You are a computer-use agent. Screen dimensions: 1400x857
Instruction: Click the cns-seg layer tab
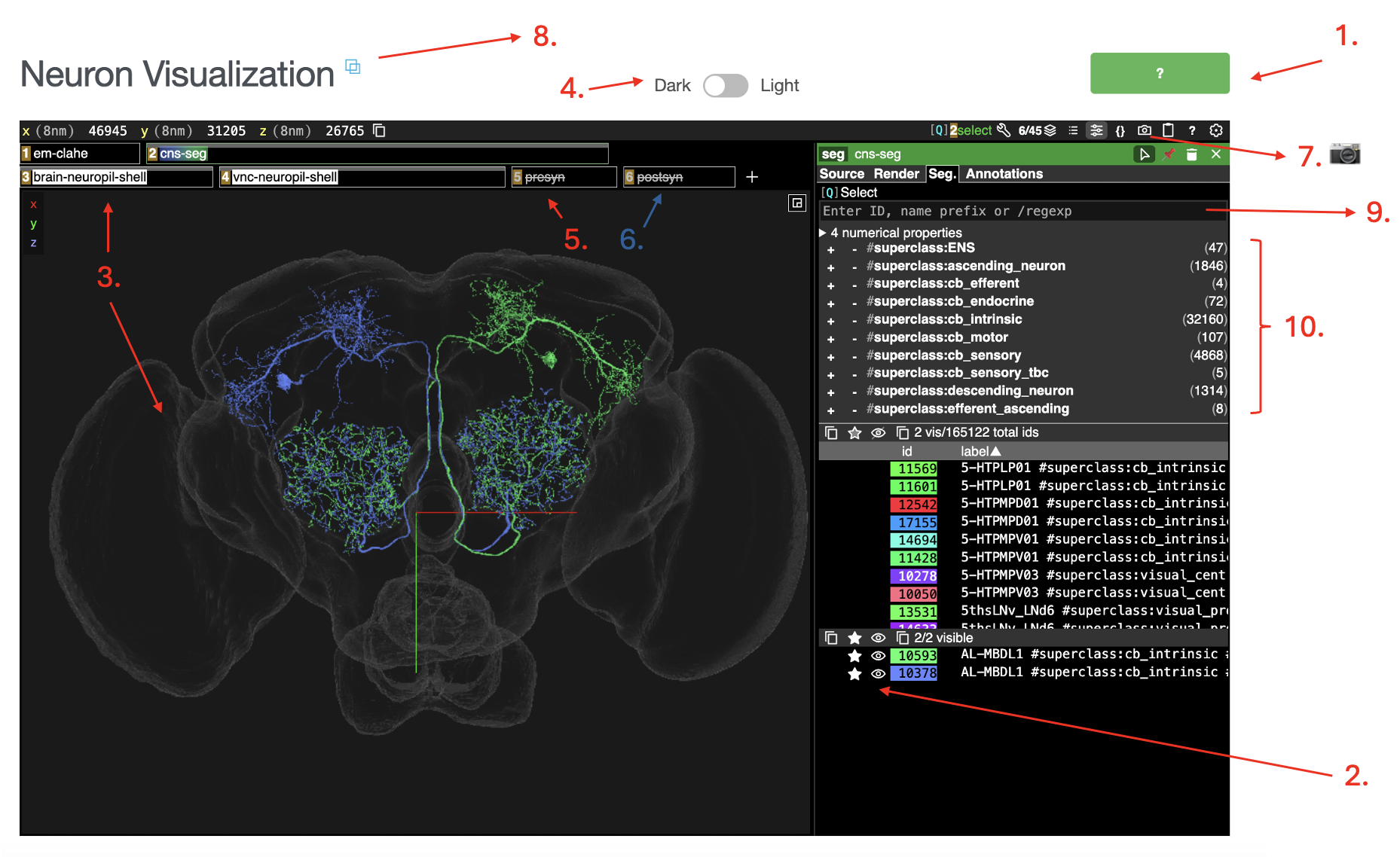[377, 154]
